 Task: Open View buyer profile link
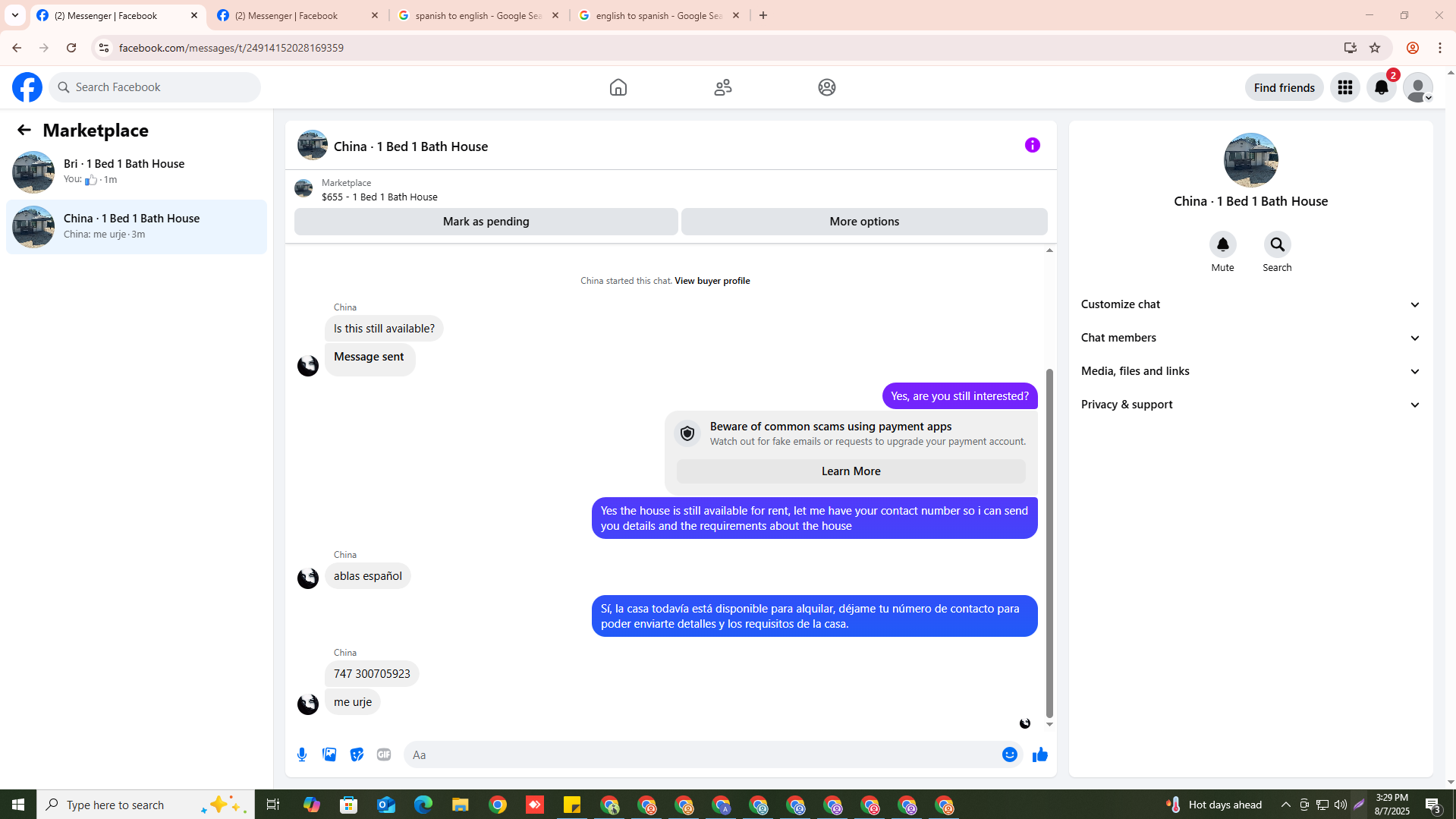coord(712,281)
